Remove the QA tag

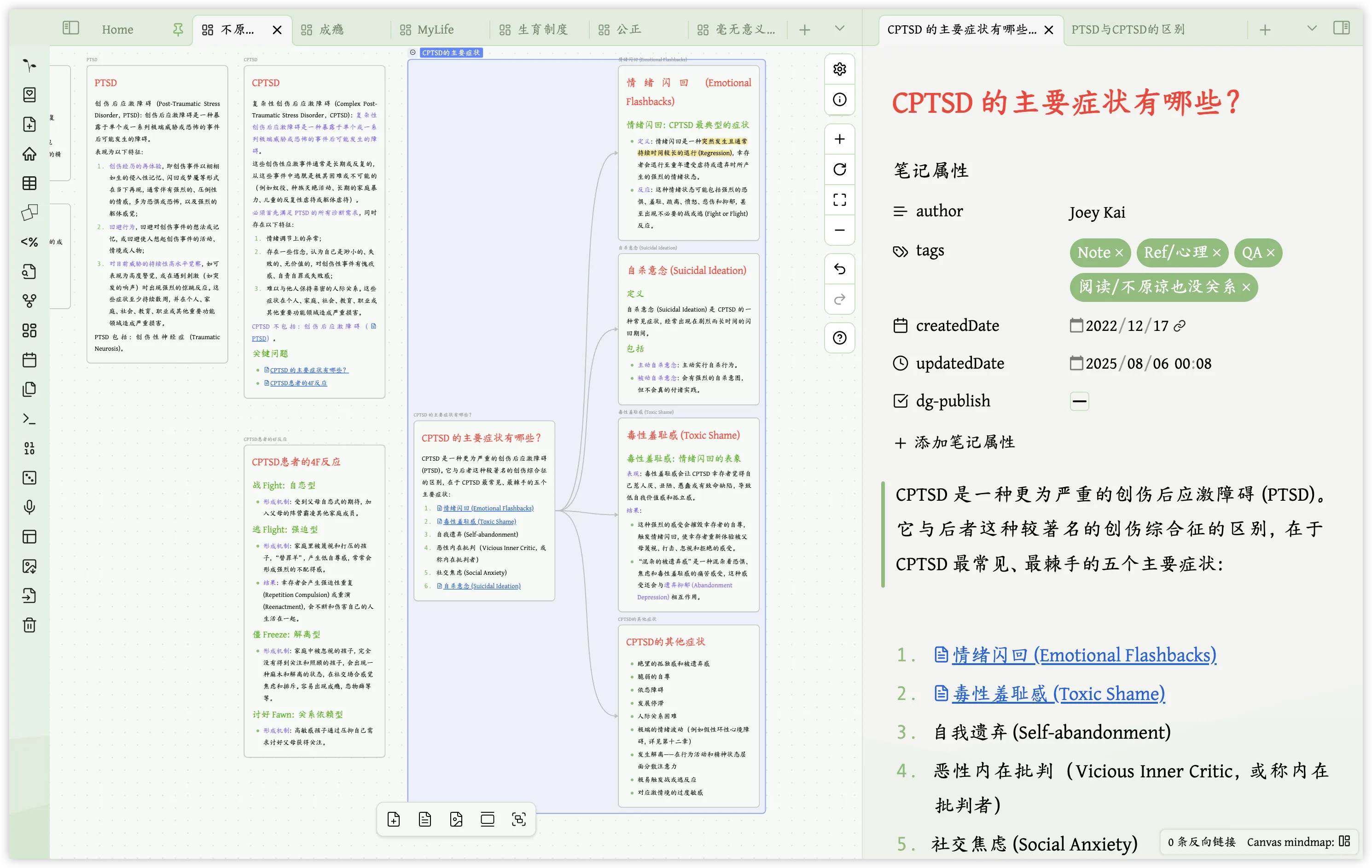[x=1271, y=253]
